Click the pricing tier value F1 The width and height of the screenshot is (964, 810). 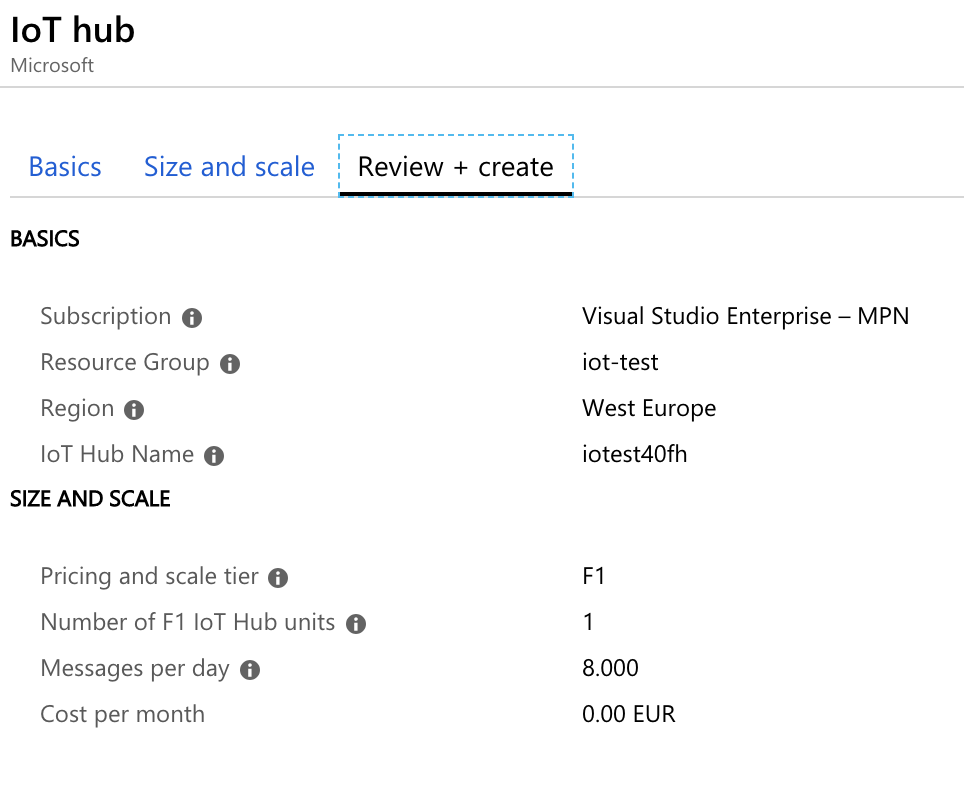pos(594,576)
